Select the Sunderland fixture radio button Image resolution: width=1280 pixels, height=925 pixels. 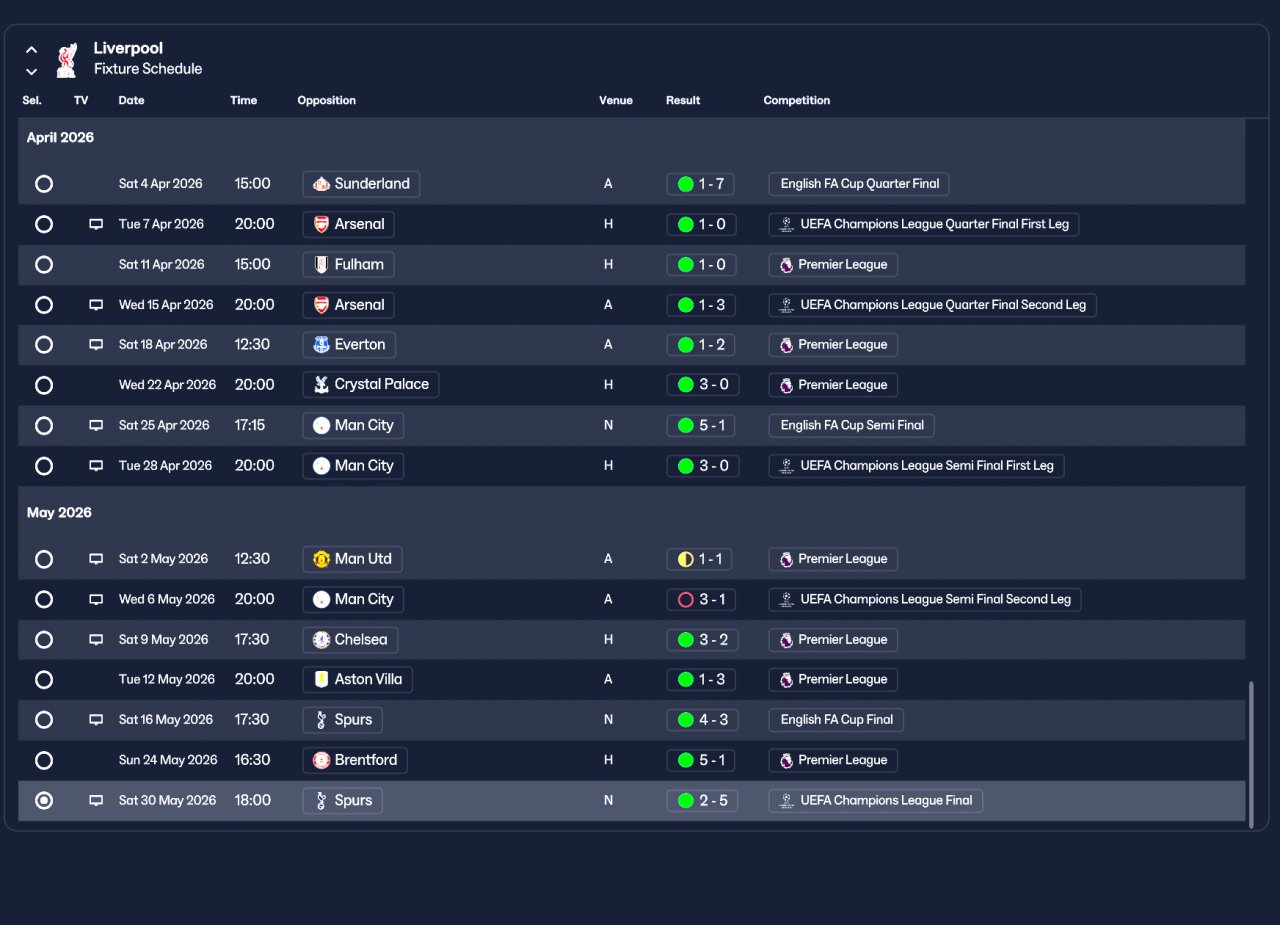pyautogui.click(x=44, y=184)
